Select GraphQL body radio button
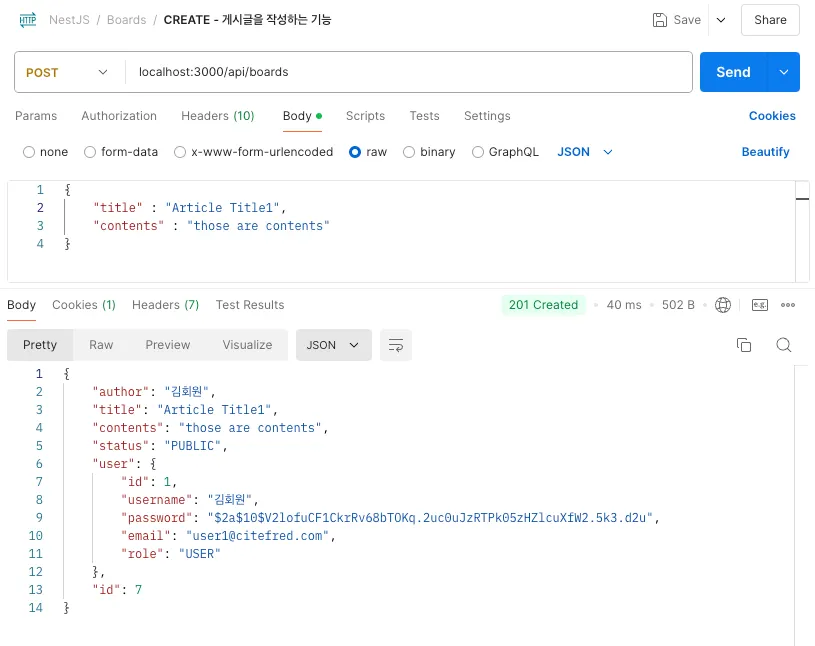 click(x=478, y=152)
